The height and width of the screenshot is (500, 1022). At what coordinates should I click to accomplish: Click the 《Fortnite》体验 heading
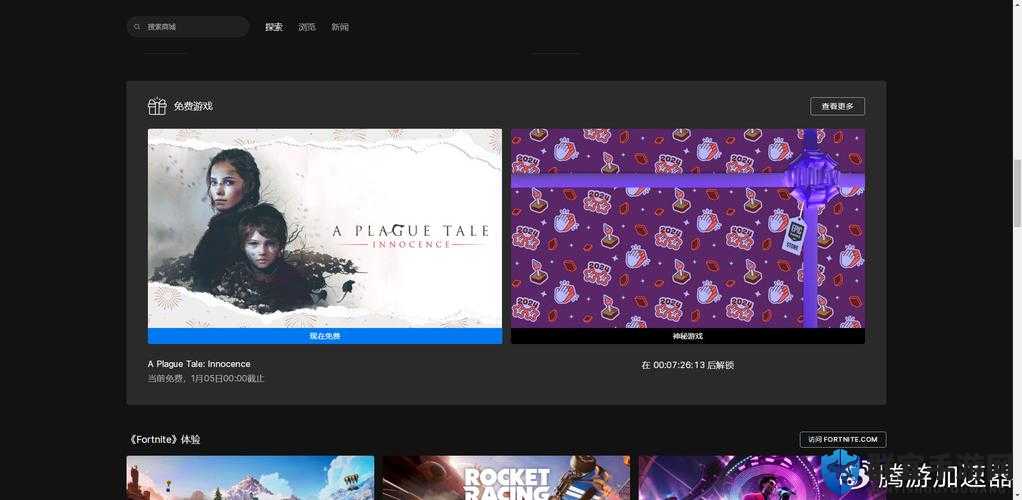[x=164, y=440]
